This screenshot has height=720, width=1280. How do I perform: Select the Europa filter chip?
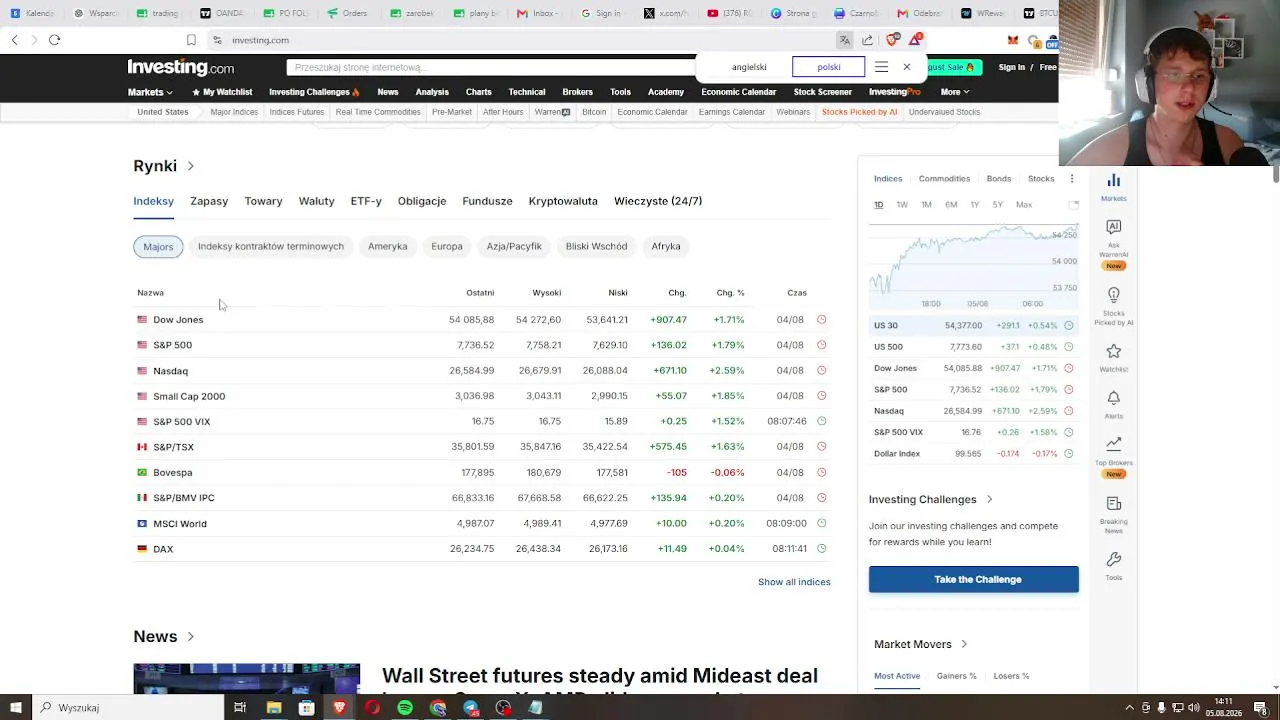pos(447,246)
